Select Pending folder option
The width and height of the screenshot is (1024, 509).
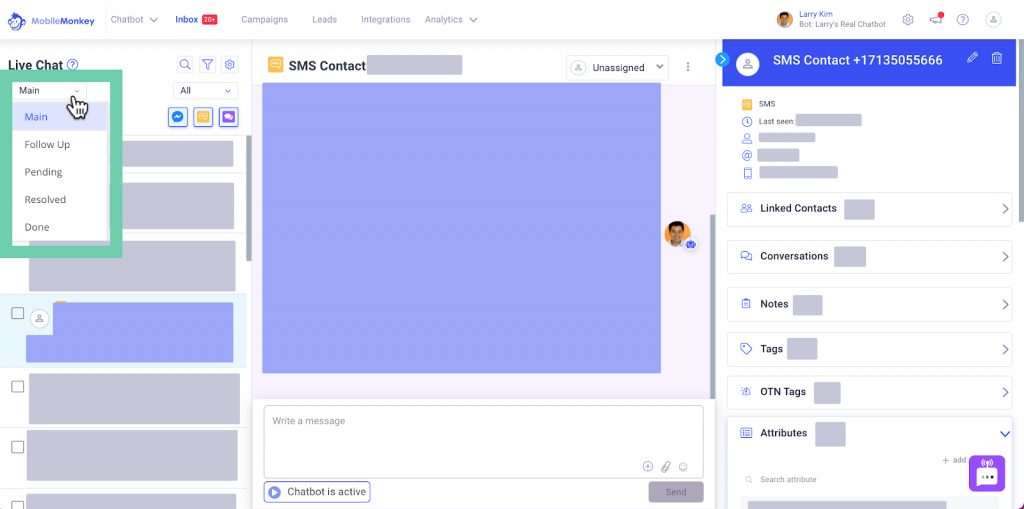(x=59, y=172)
